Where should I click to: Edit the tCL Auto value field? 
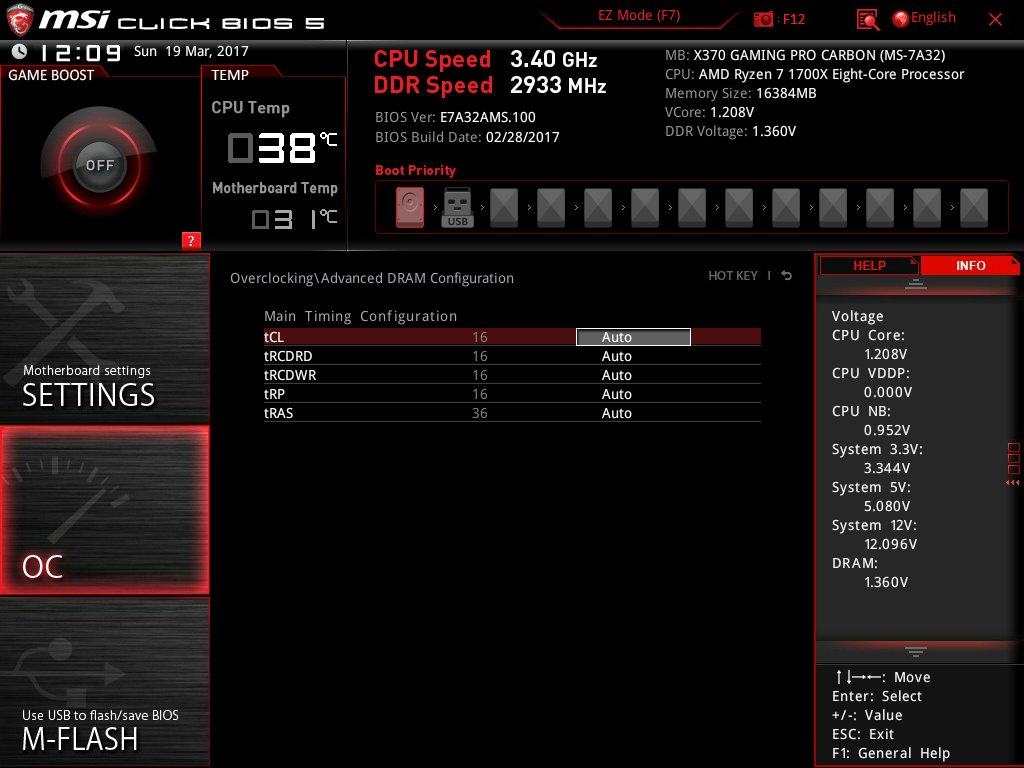633,337
